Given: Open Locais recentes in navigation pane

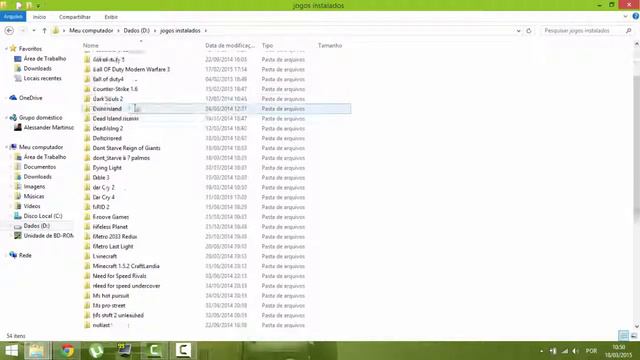Looking at the screenshot, I should click(42, 78).
